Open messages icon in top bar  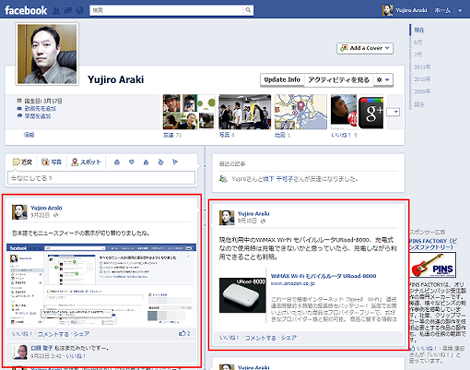(x=68, y=11)
